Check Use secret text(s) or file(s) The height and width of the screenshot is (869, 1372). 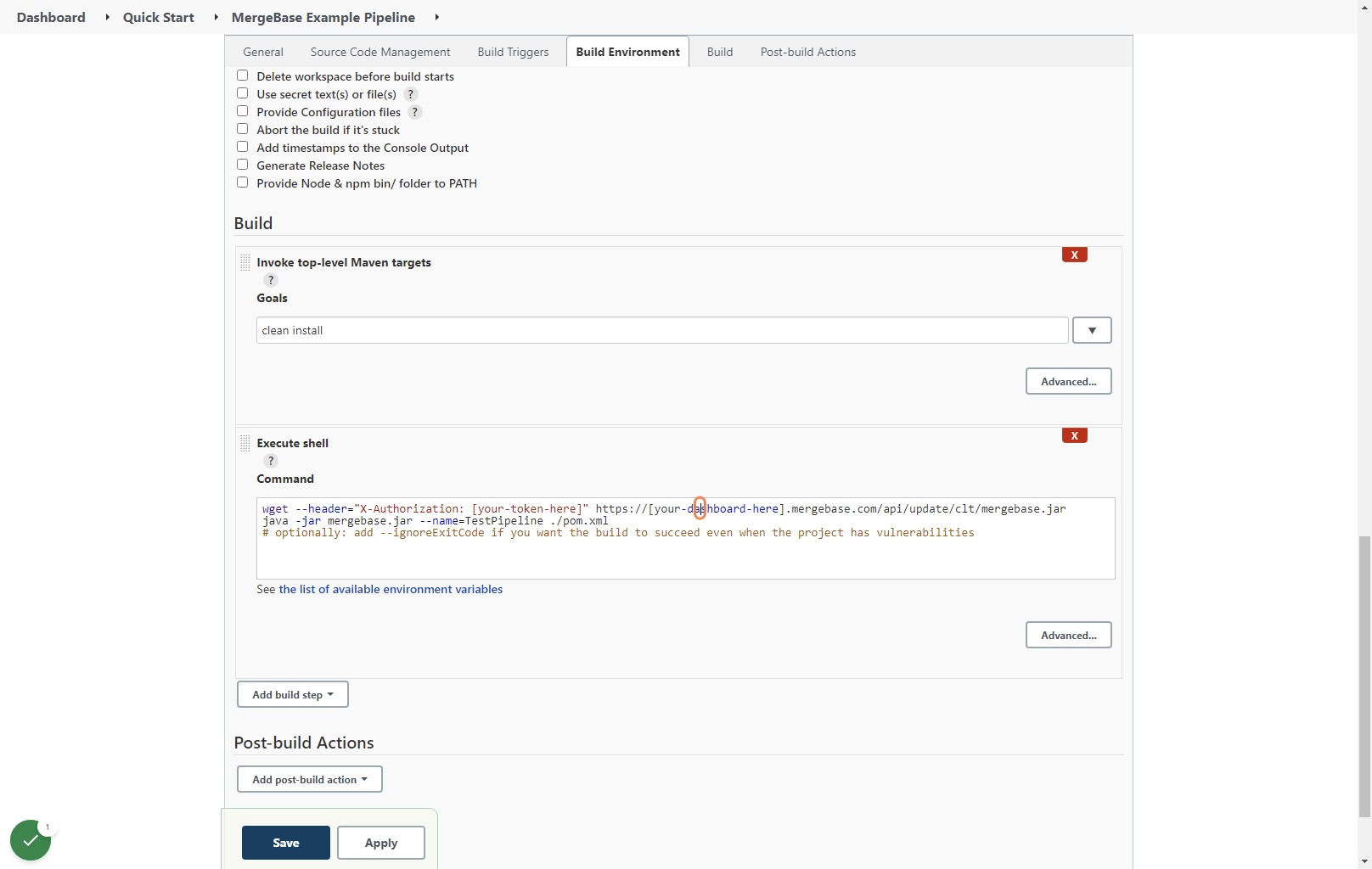pos(242,93)
